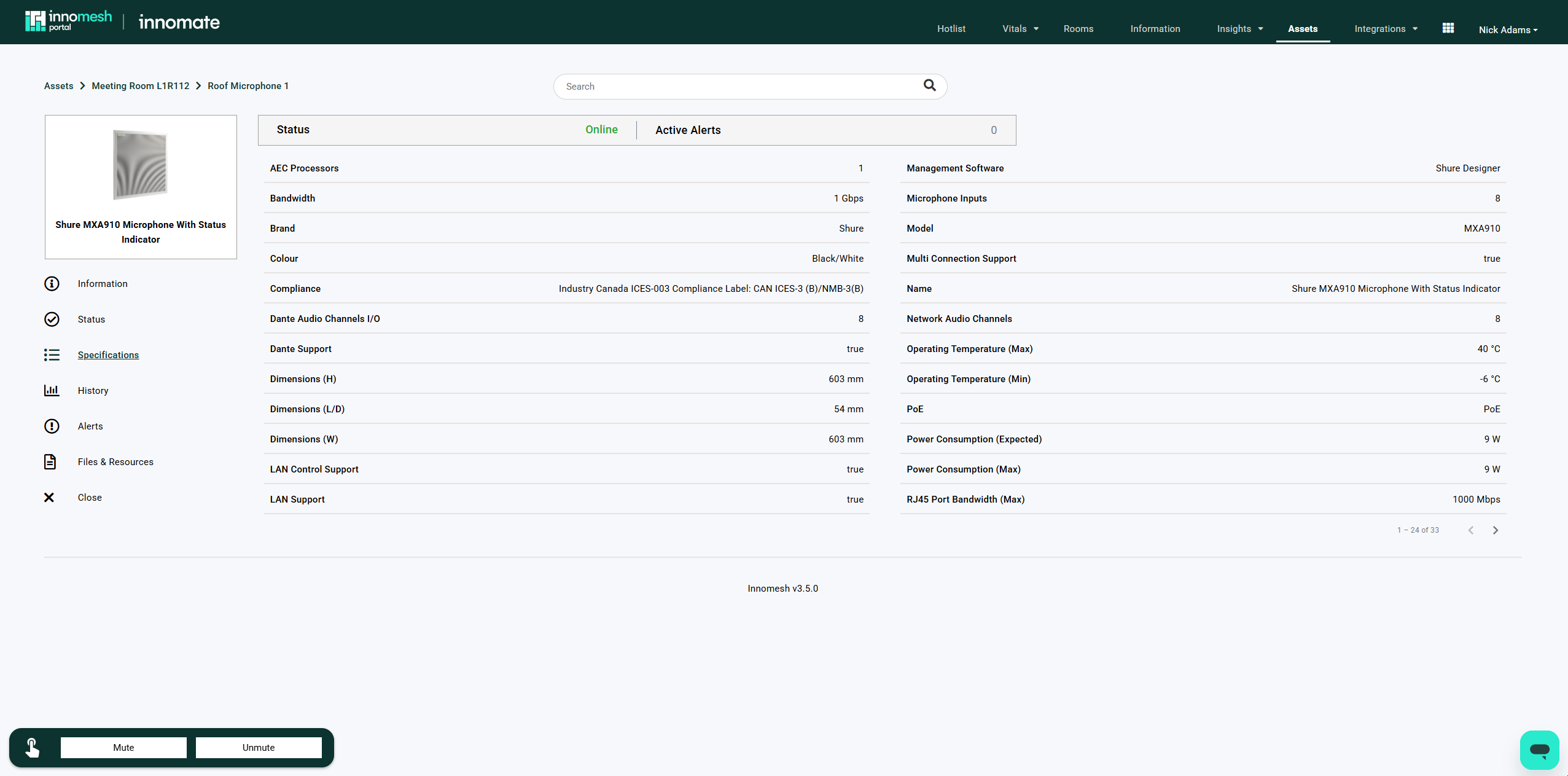Click the innomate logo text
This screenshot has height=776, width=1568.
[x=179, y=22]
